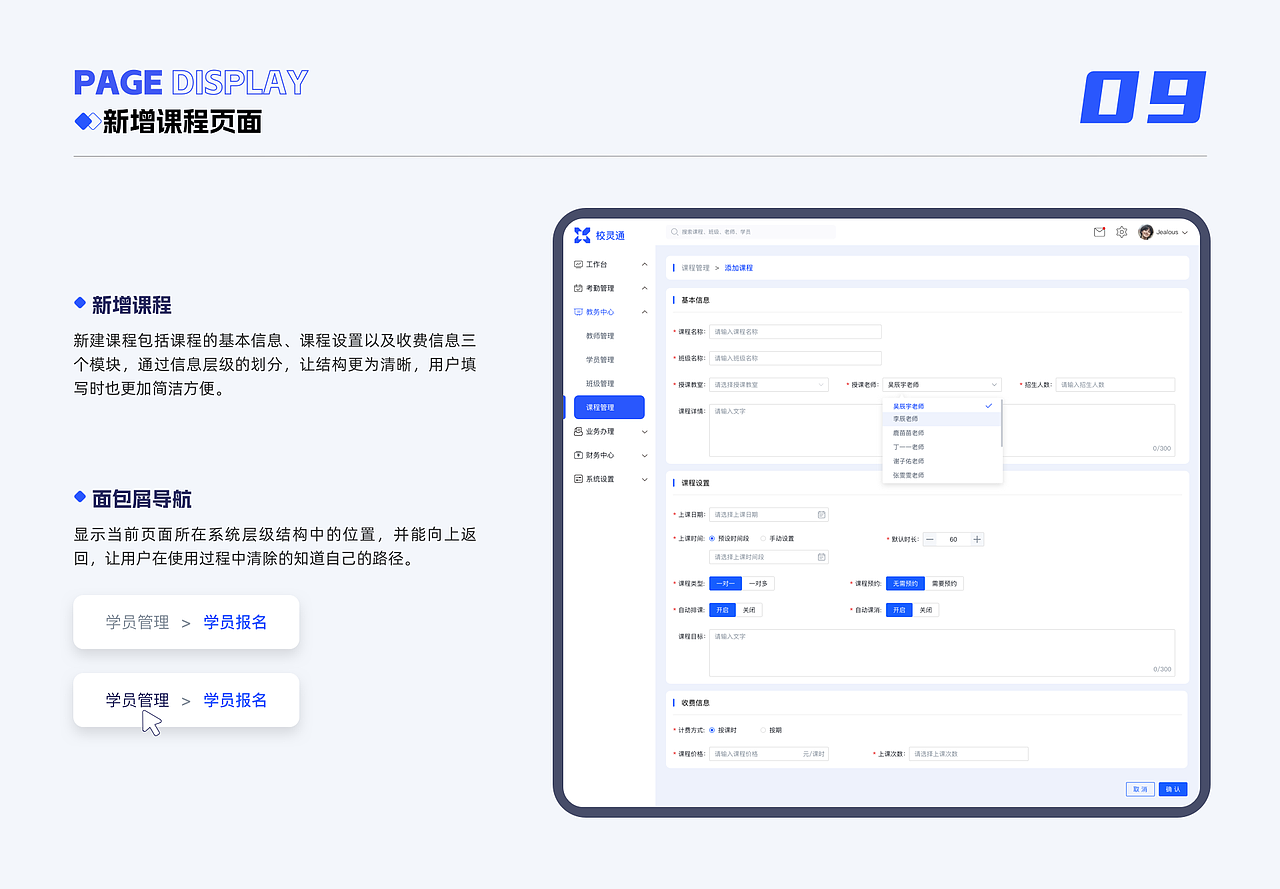Collapse the 教务中心 menu section
The image size is (1280, 889).
tap(644, 311)
